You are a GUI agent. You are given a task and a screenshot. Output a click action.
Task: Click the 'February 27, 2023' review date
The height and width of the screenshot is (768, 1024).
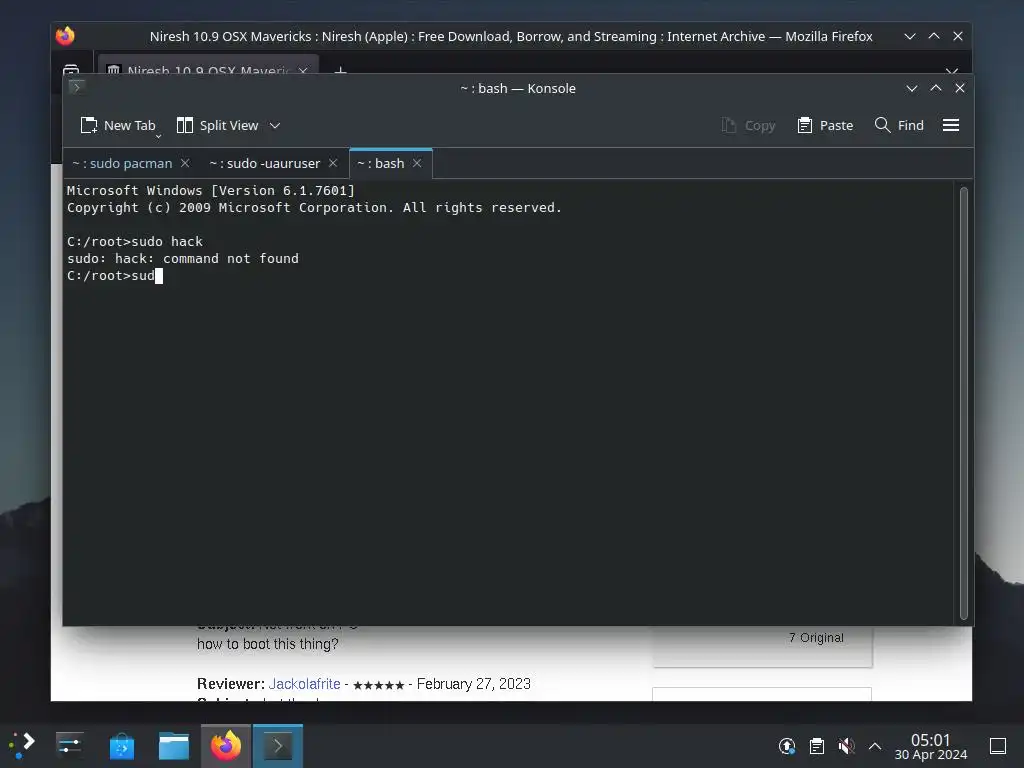pos(473,684)
